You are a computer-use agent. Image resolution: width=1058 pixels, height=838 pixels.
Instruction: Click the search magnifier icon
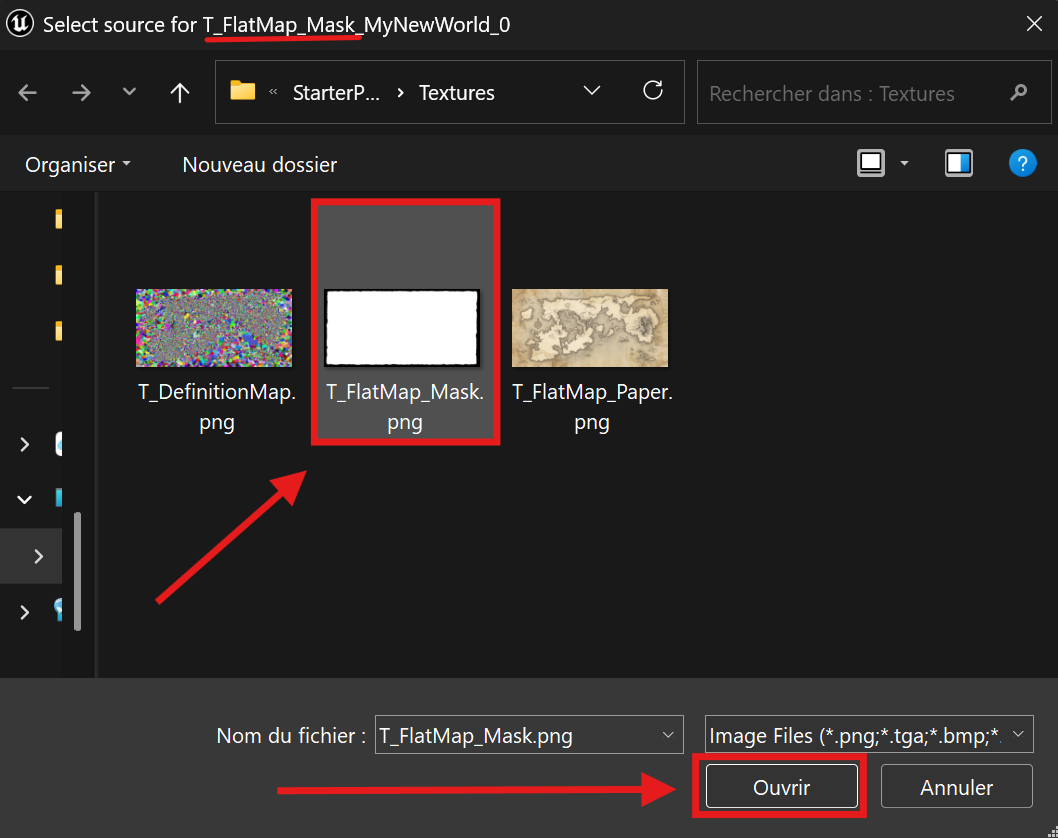[x=1018, y=92]
